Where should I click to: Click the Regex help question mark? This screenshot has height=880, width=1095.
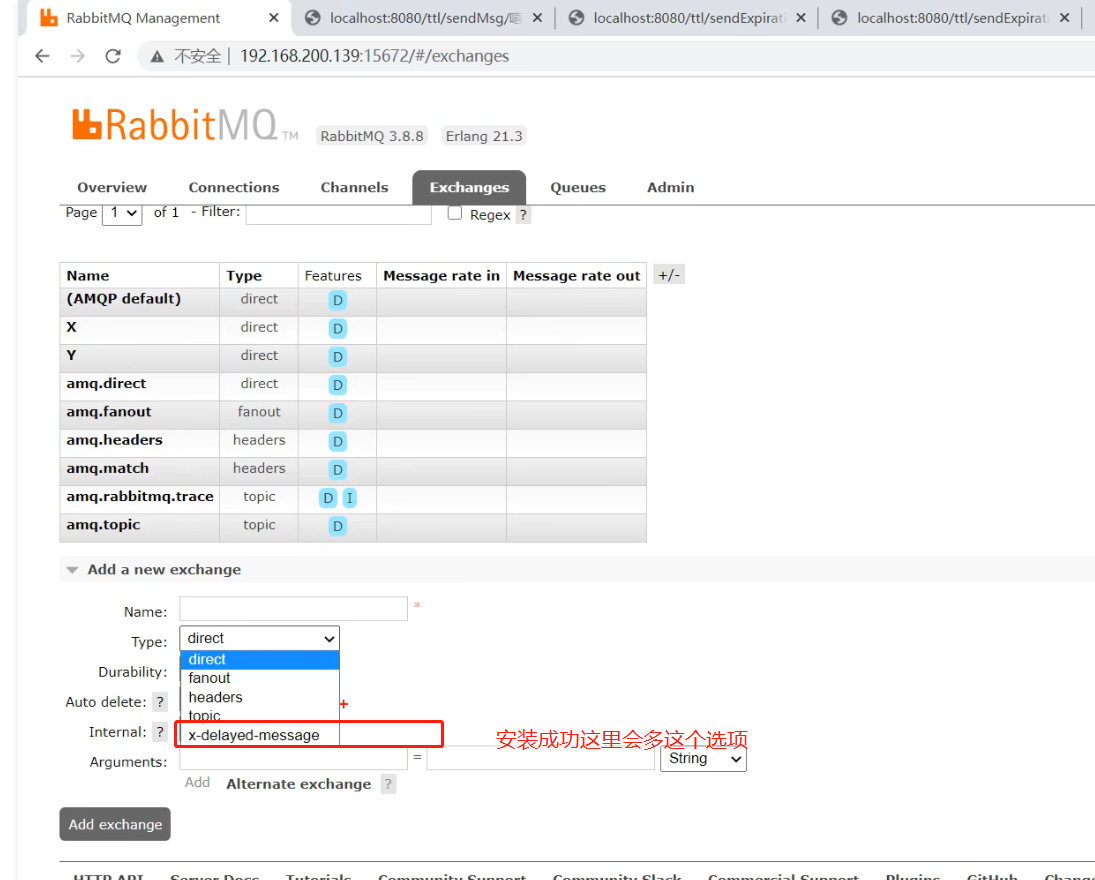(x=523, y=215)
